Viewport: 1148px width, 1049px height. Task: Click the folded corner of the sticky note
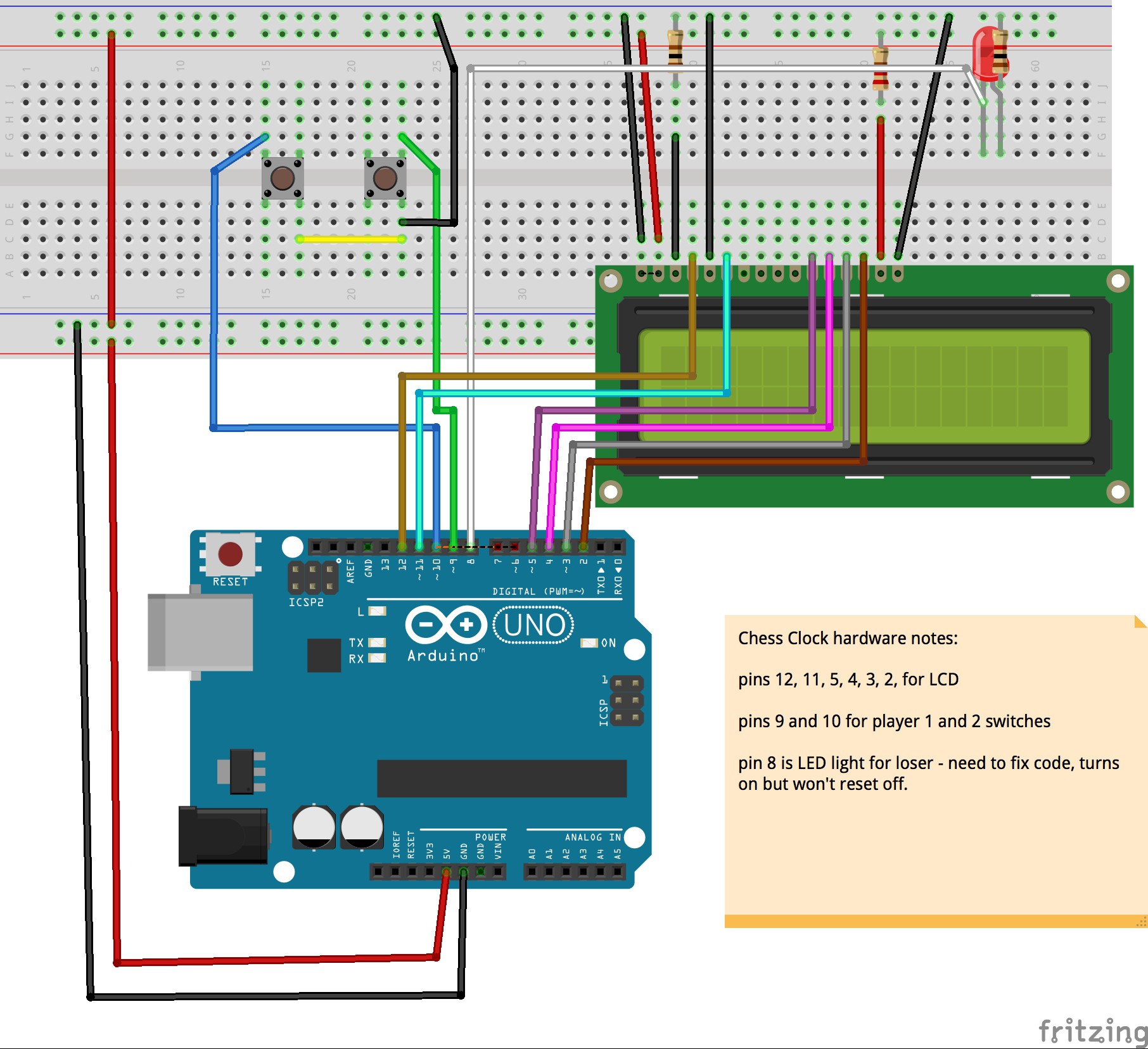(x=1140, y=621)
